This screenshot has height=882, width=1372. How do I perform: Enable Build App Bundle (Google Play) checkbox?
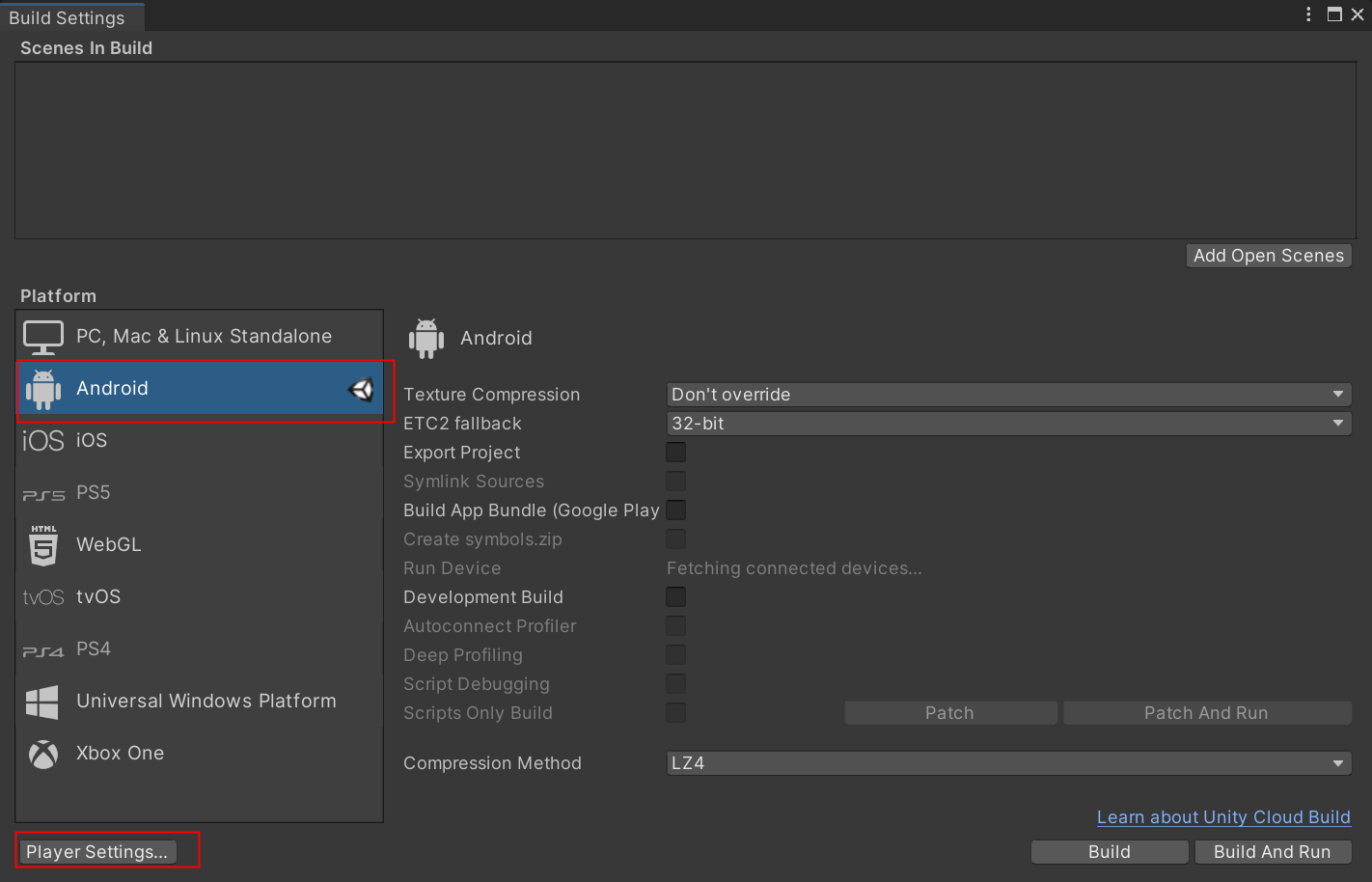pos(676,510)
